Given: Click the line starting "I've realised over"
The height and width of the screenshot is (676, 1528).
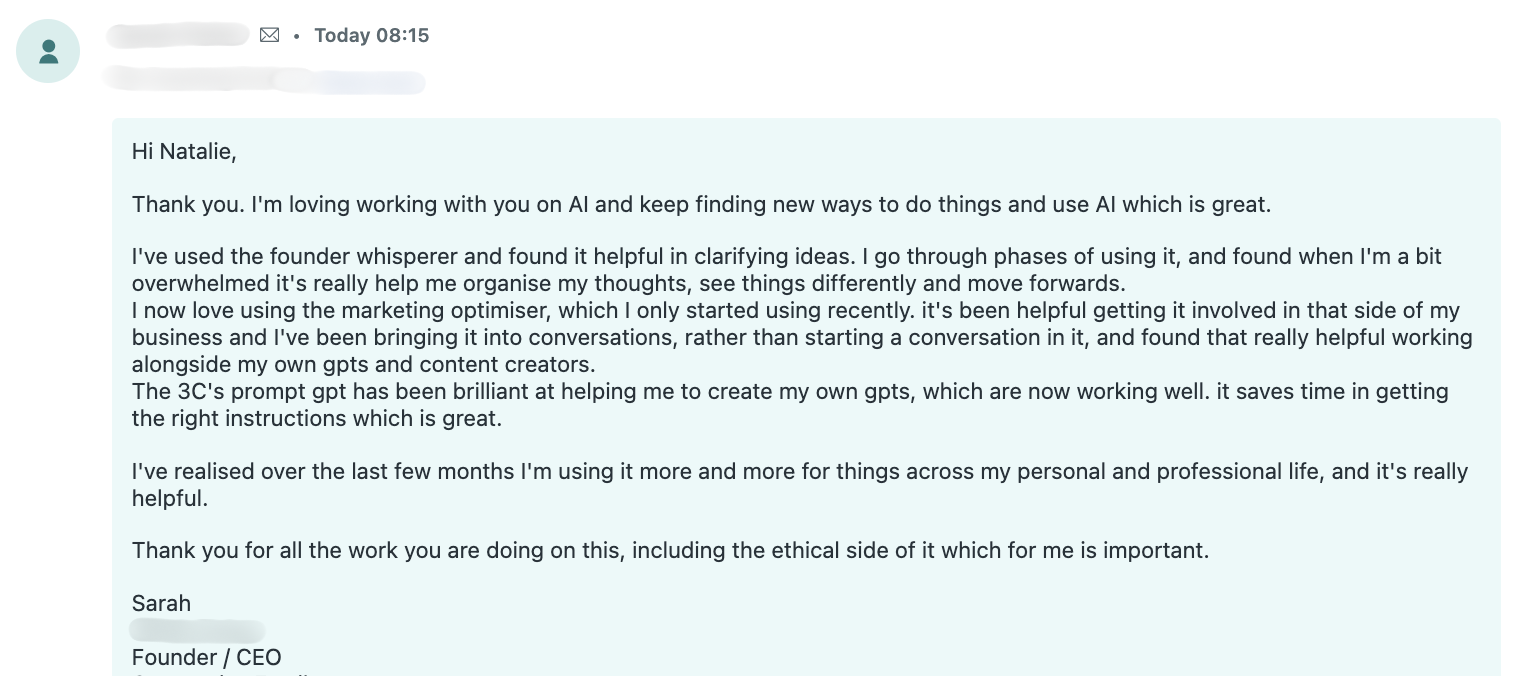Looking at the screenshot, I should click(798, 471).
